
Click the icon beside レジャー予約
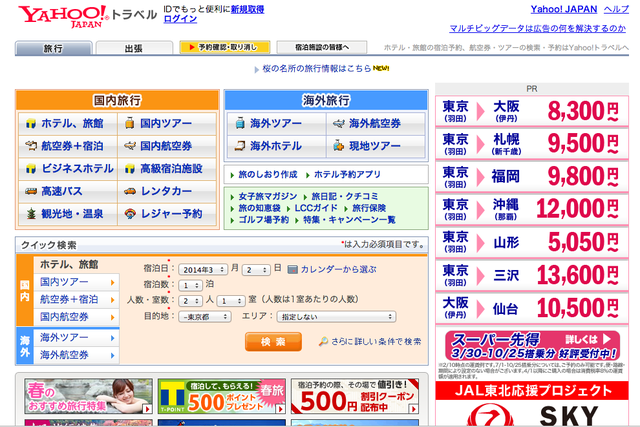(x=130, y=214)
